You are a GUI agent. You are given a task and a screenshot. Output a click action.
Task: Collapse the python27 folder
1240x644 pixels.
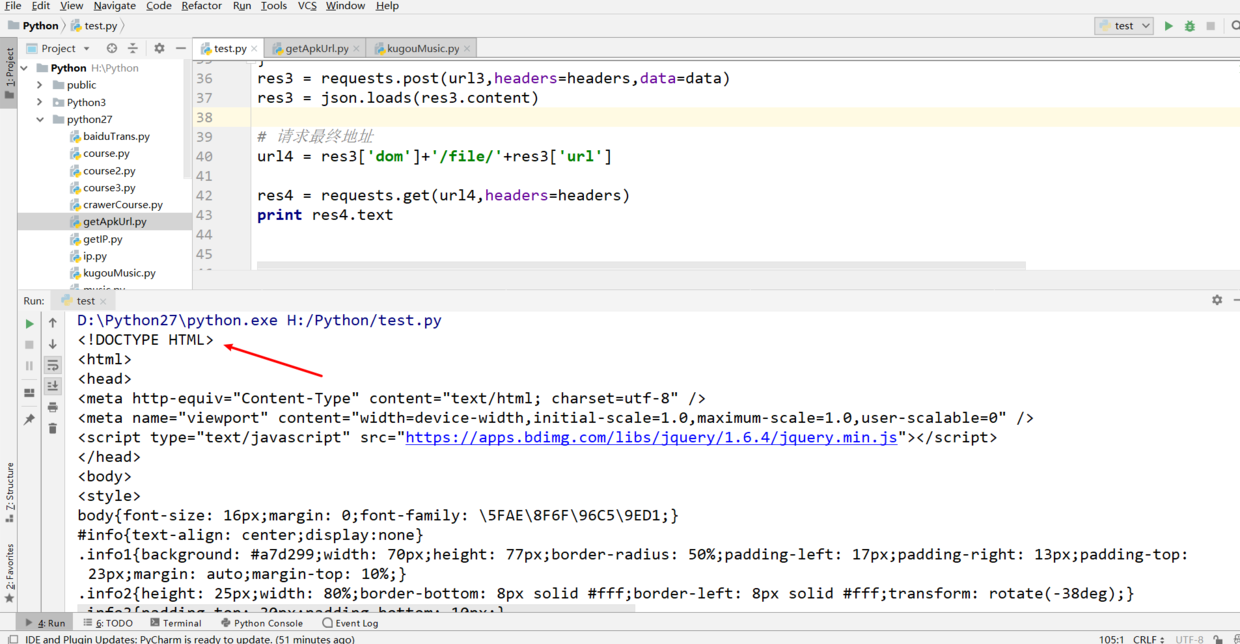point(40,119)
